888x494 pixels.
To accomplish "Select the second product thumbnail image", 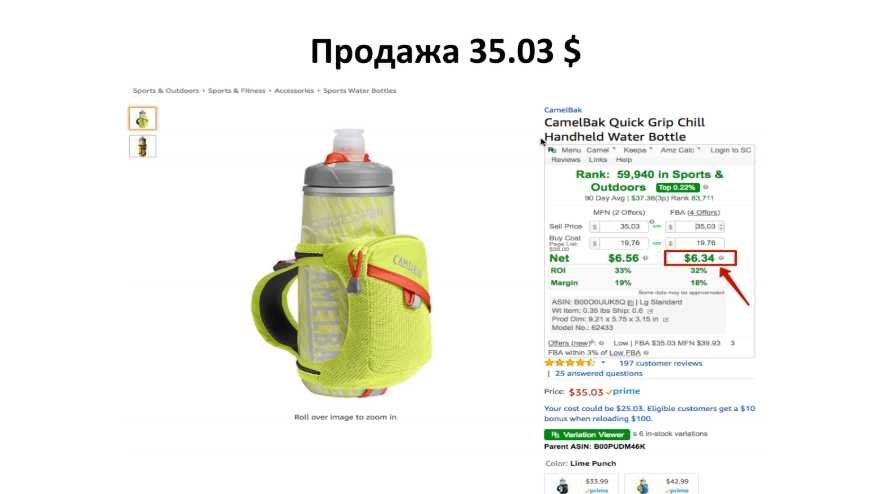I will pos(142,147).
